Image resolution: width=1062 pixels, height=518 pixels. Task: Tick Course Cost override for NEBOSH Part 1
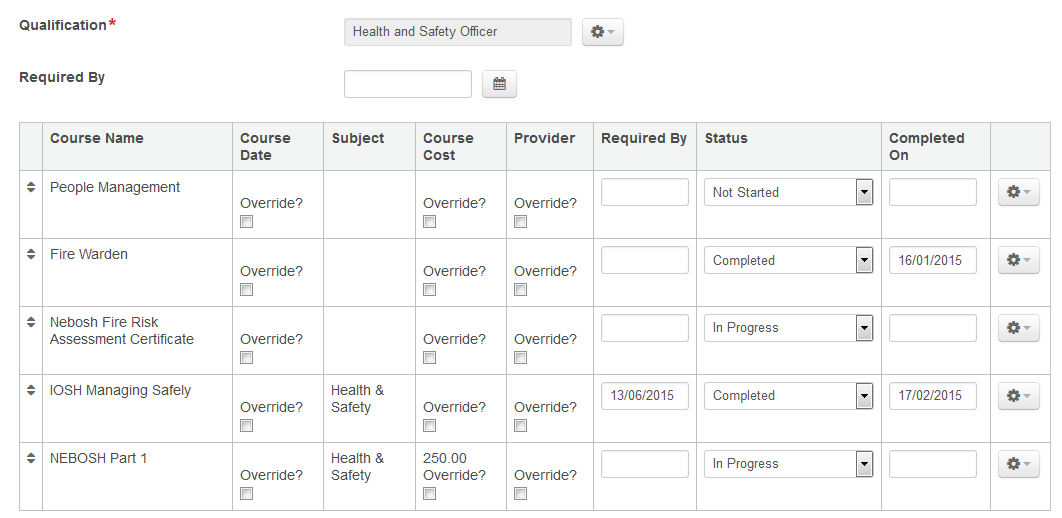click(x=430, y=493)
